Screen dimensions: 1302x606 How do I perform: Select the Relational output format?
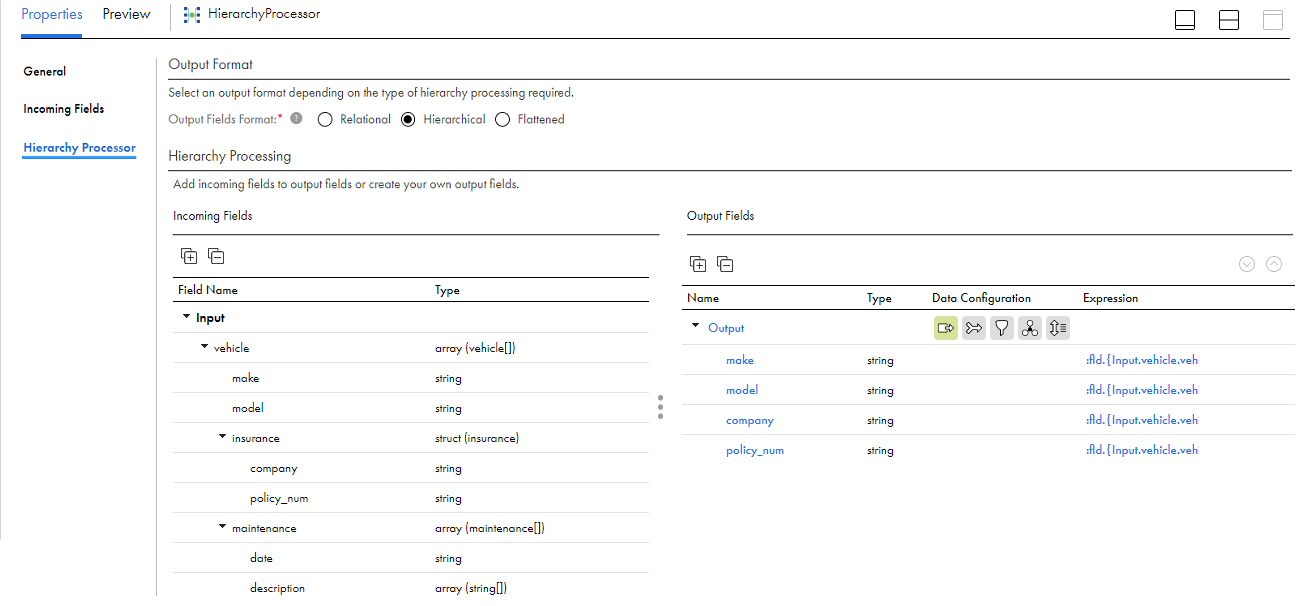coord(325,119)
